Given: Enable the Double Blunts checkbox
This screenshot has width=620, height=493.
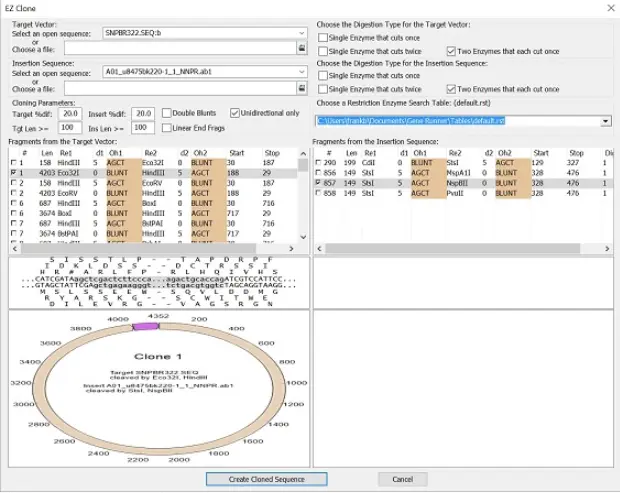Looking at the screenshot, I should click(x=166, y=113).
